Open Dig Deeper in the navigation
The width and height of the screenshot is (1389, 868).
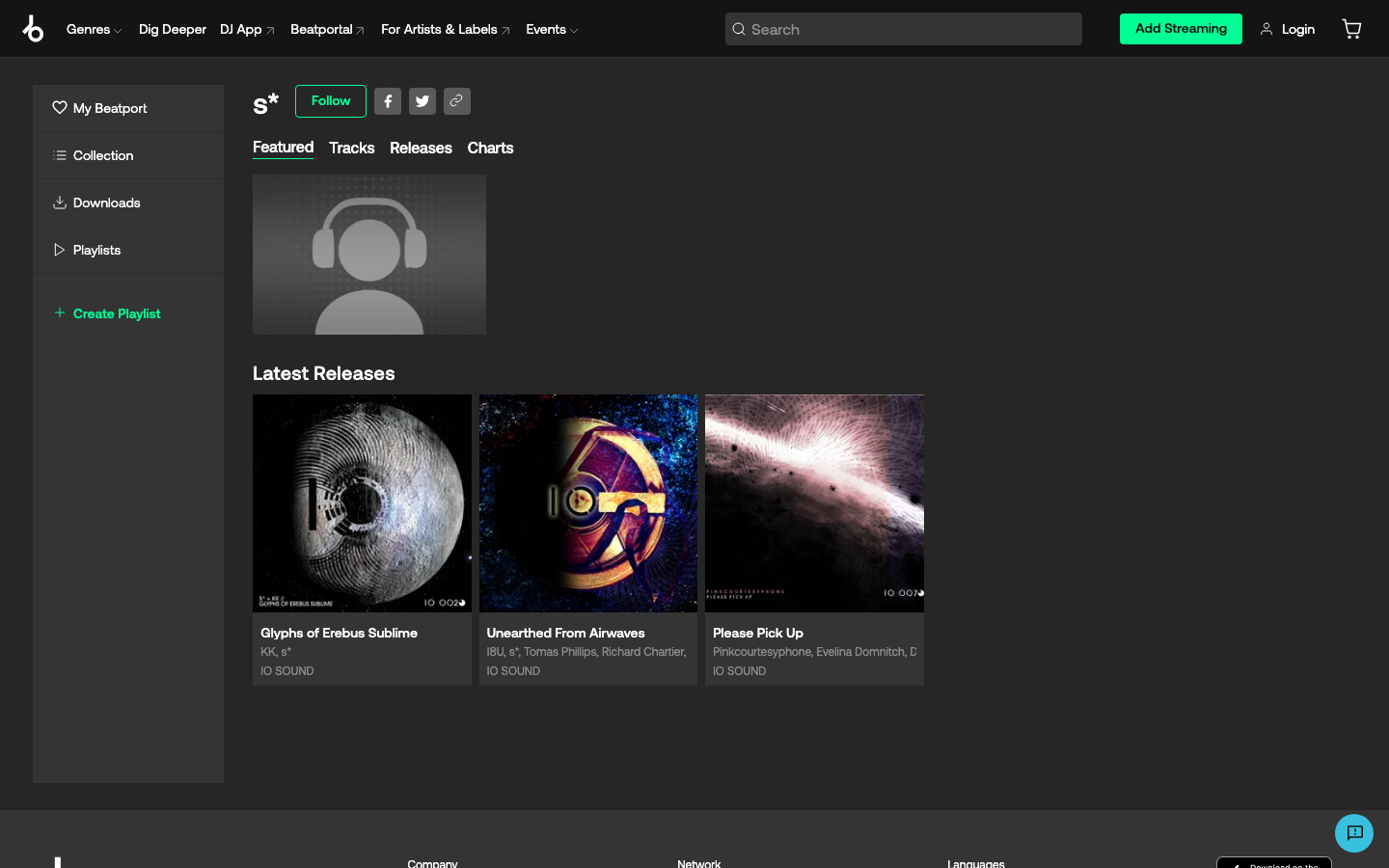tap(173, 29)
